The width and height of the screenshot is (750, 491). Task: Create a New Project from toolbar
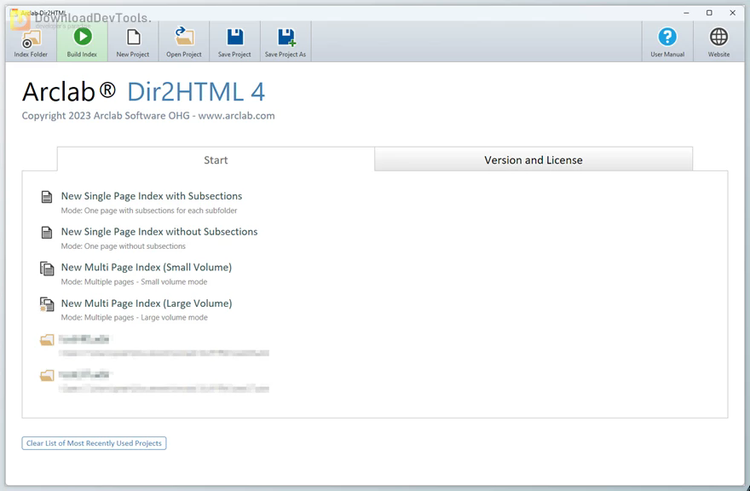(x=132, y=42)
